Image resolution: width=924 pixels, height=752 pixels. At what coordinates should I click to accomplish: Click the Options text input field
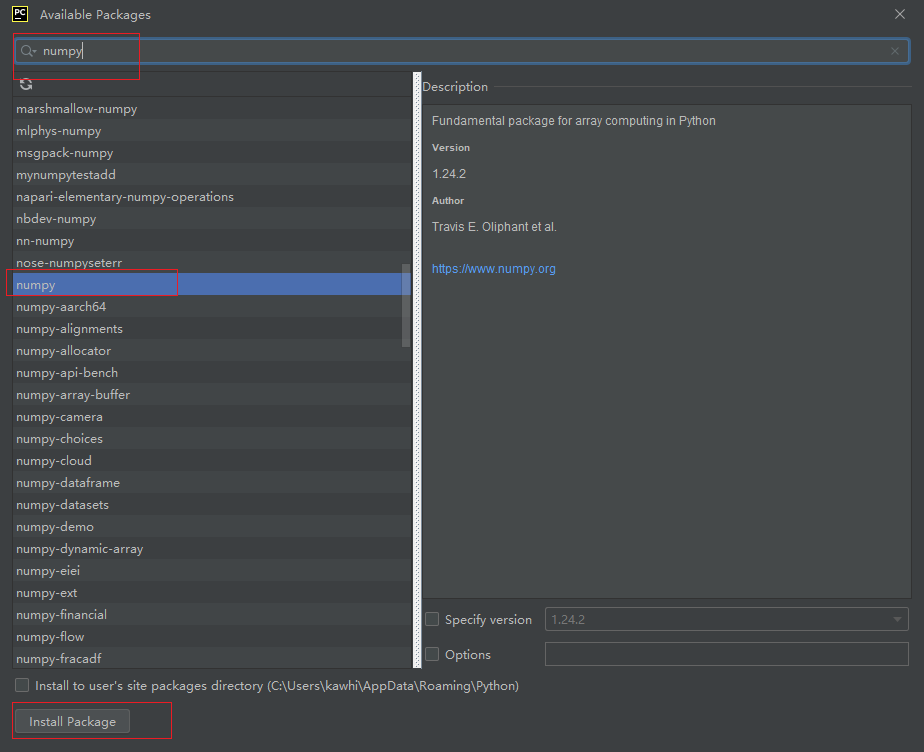(727, 654)
